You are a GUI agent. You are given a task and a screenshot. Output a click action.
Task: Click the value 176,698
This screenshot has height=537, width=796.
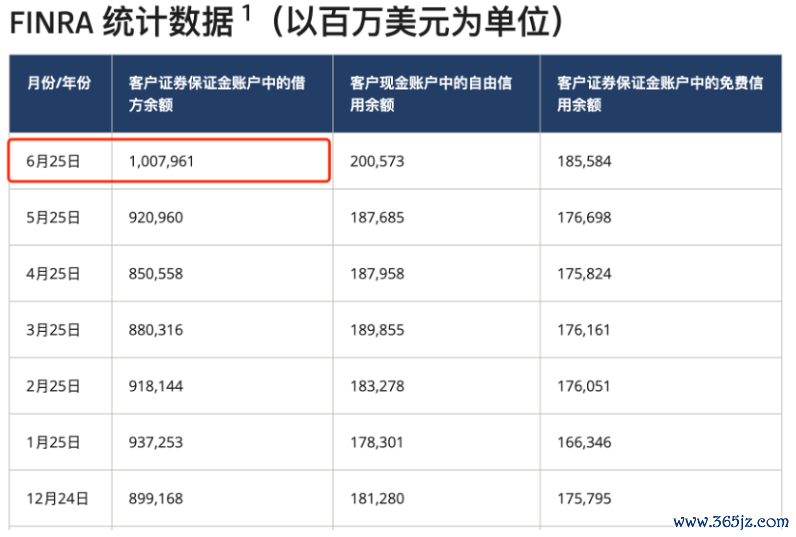click(584, 218)
